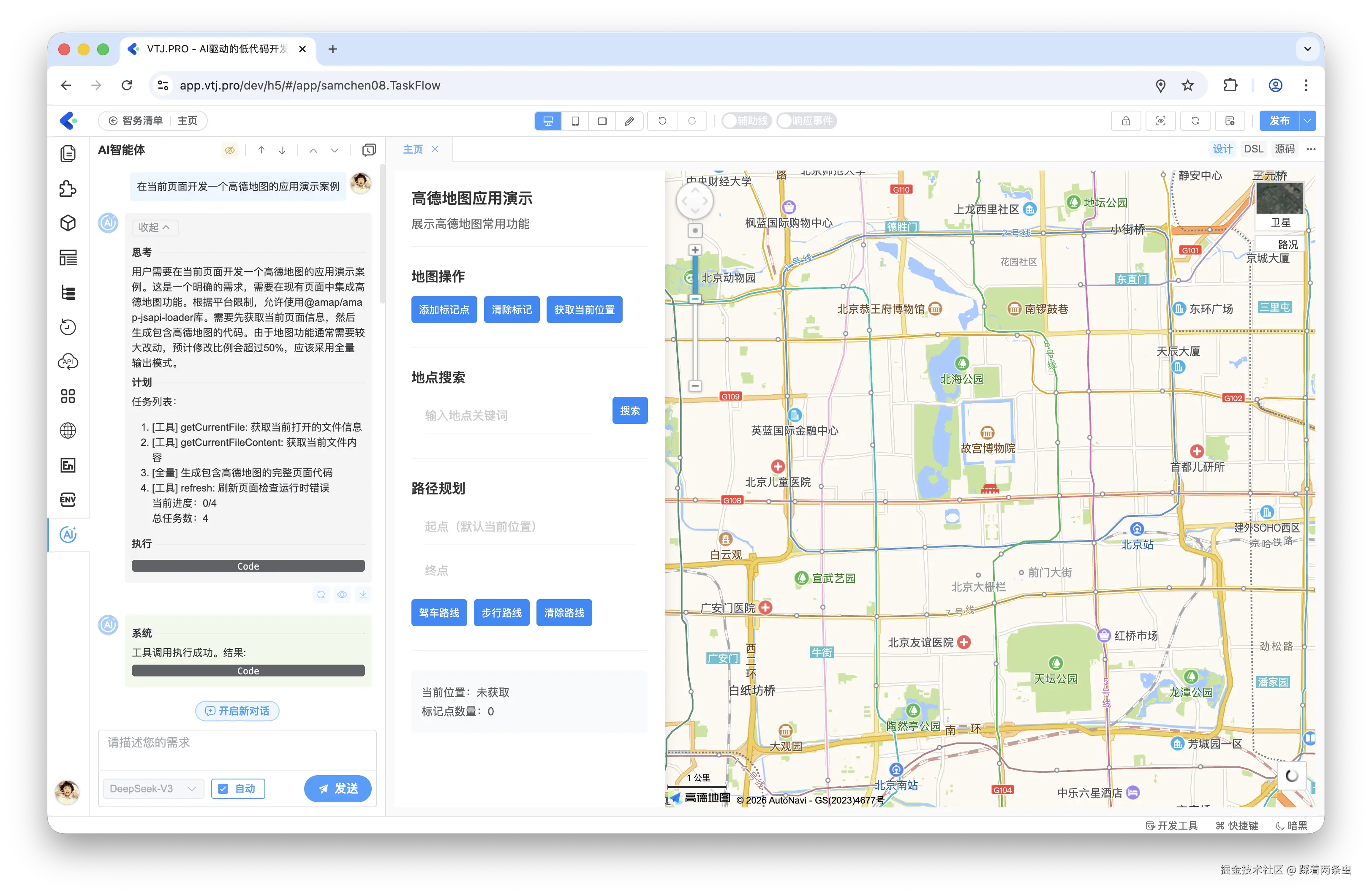Open the ENV settings sidebar icon
This screenshot has width=1372, height=896.
68,500
